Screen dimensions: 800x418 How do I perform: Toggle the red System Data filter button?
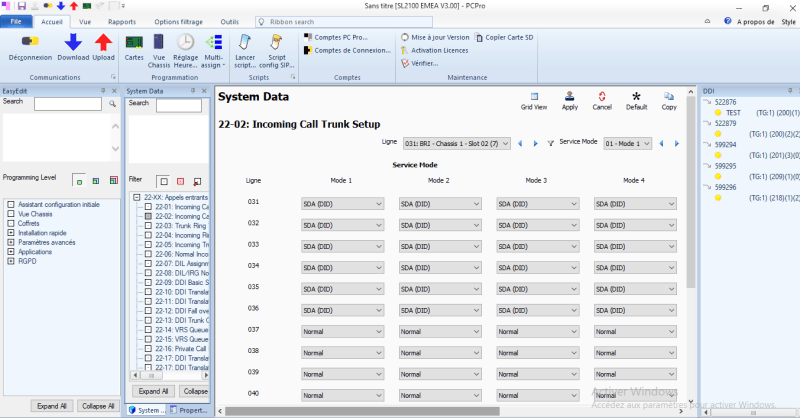(x=181, y=181)
